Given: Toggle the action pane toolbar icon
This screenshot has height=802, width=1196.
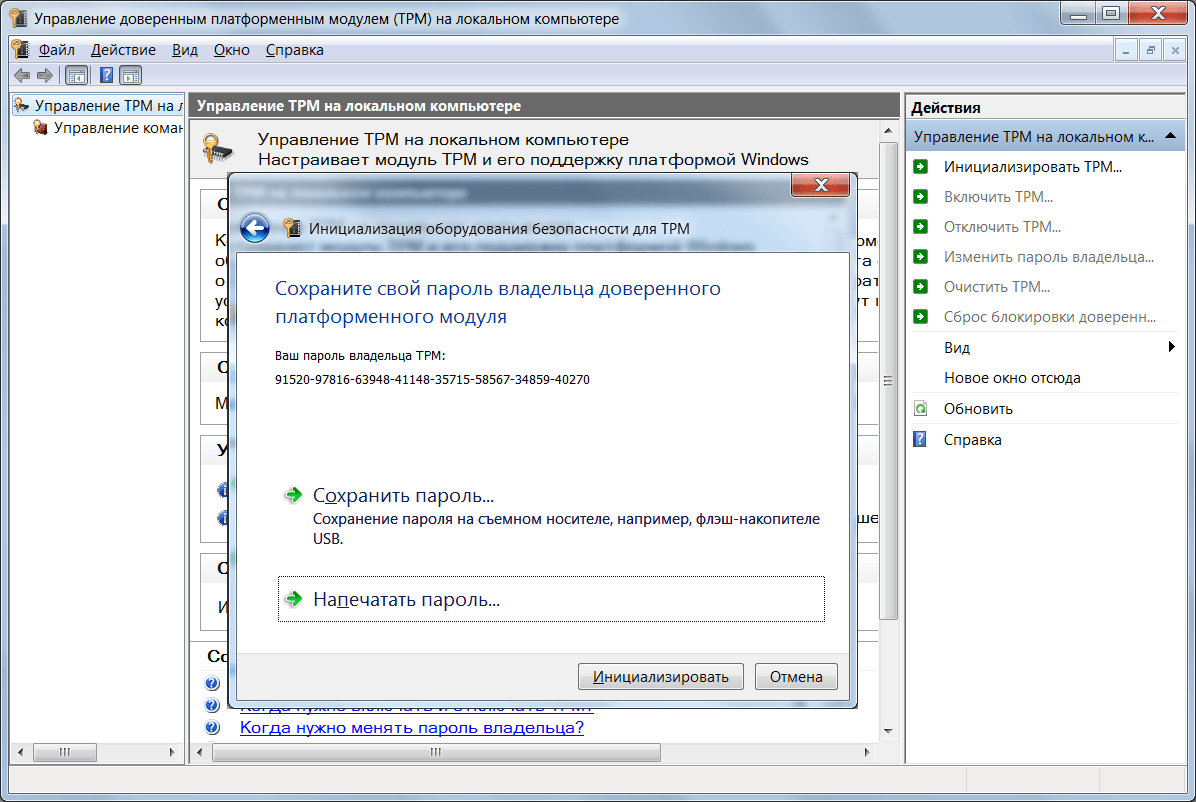Looking at the screenshot, I should click(x=131, y=75).
